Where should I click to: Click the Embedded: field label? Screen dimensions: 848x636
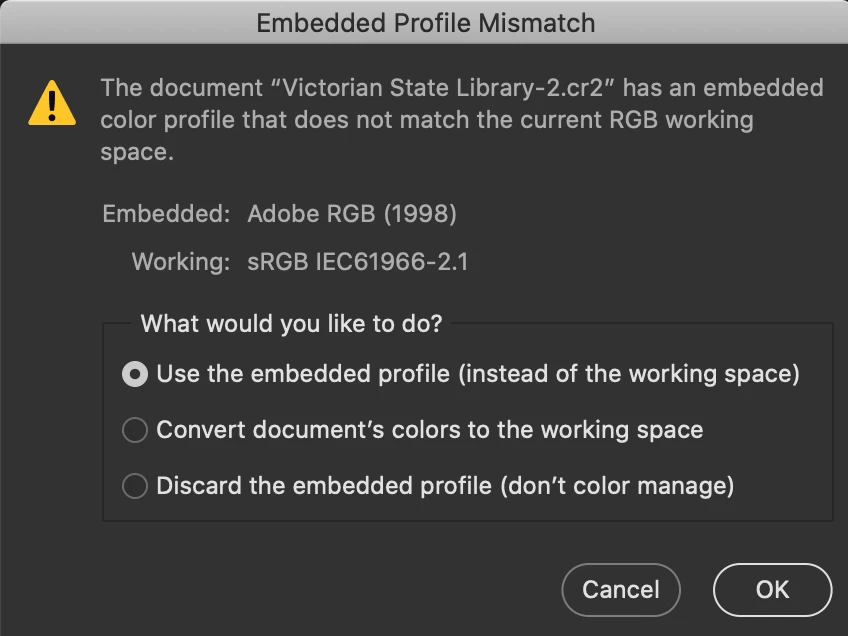tap(166, 213)
